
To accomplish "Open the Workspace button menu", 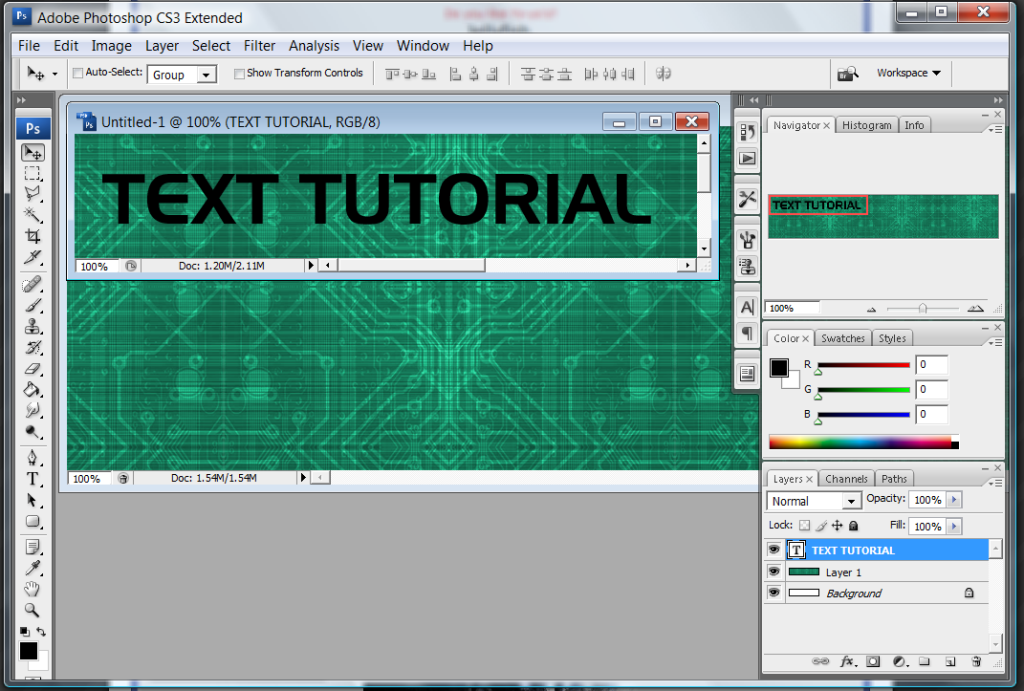I will [x=908, y=73].
